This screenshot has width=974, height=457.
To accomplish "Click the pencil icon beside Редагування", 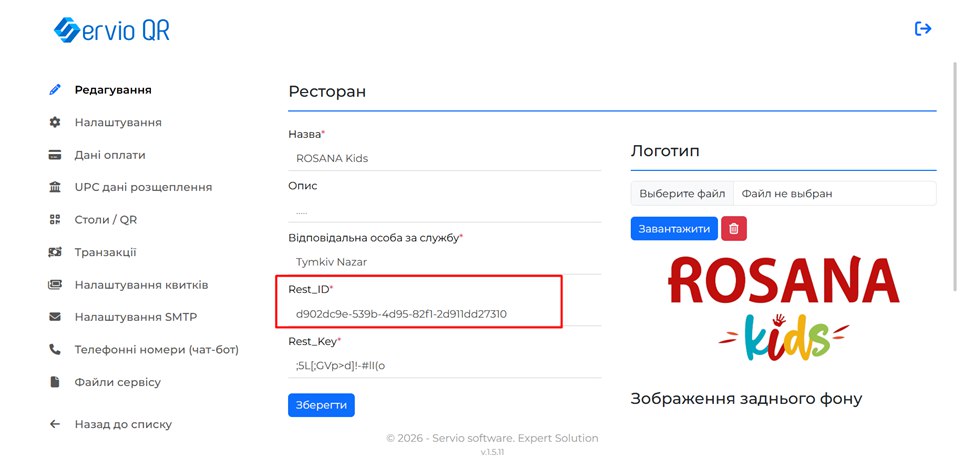I will 56,90.
